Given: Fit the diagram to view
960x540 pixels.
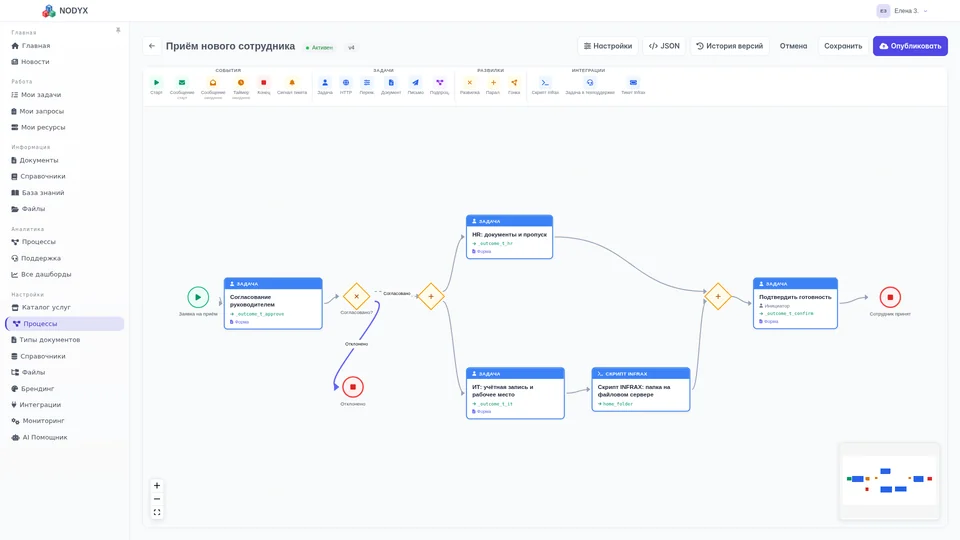Looking at the screenshot, I should [x=157, y=512].
